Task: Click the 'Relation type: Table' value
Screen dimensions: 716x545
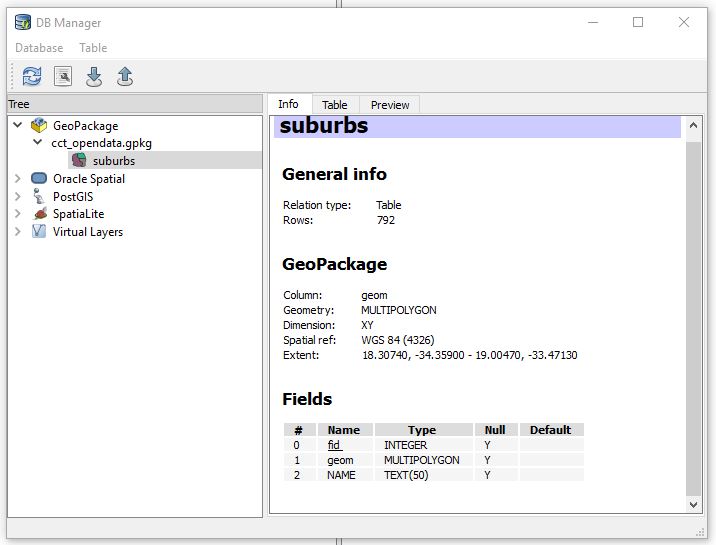Action: [389, 205]
